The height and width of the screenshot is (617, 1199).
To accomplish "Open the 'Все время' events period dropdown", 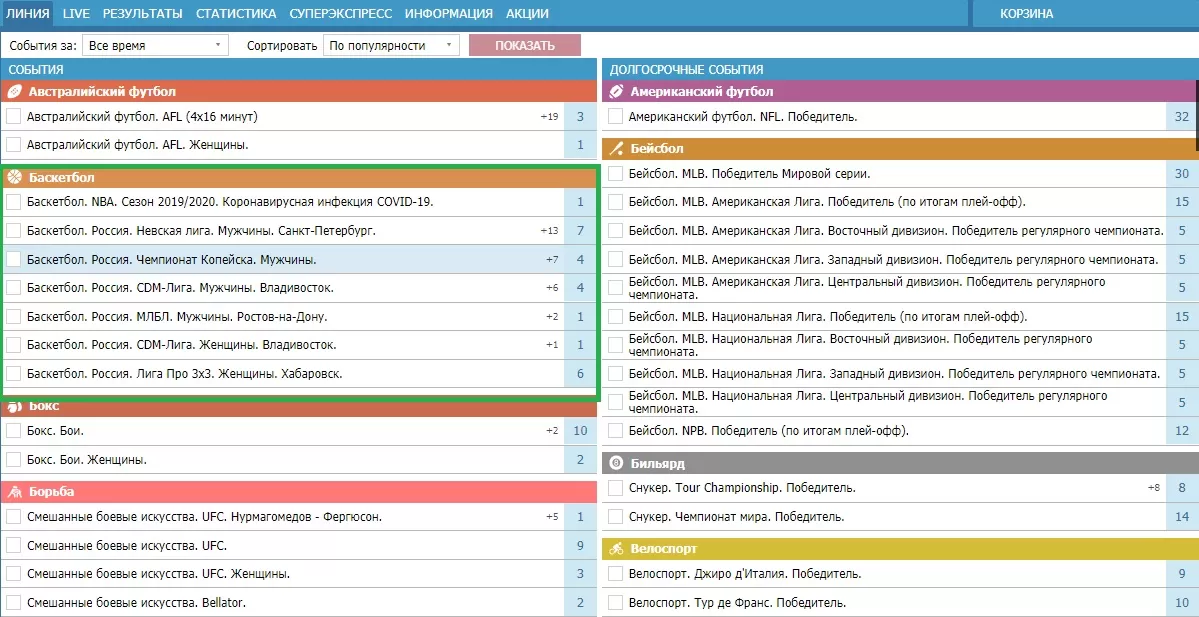I will (155, 45).
